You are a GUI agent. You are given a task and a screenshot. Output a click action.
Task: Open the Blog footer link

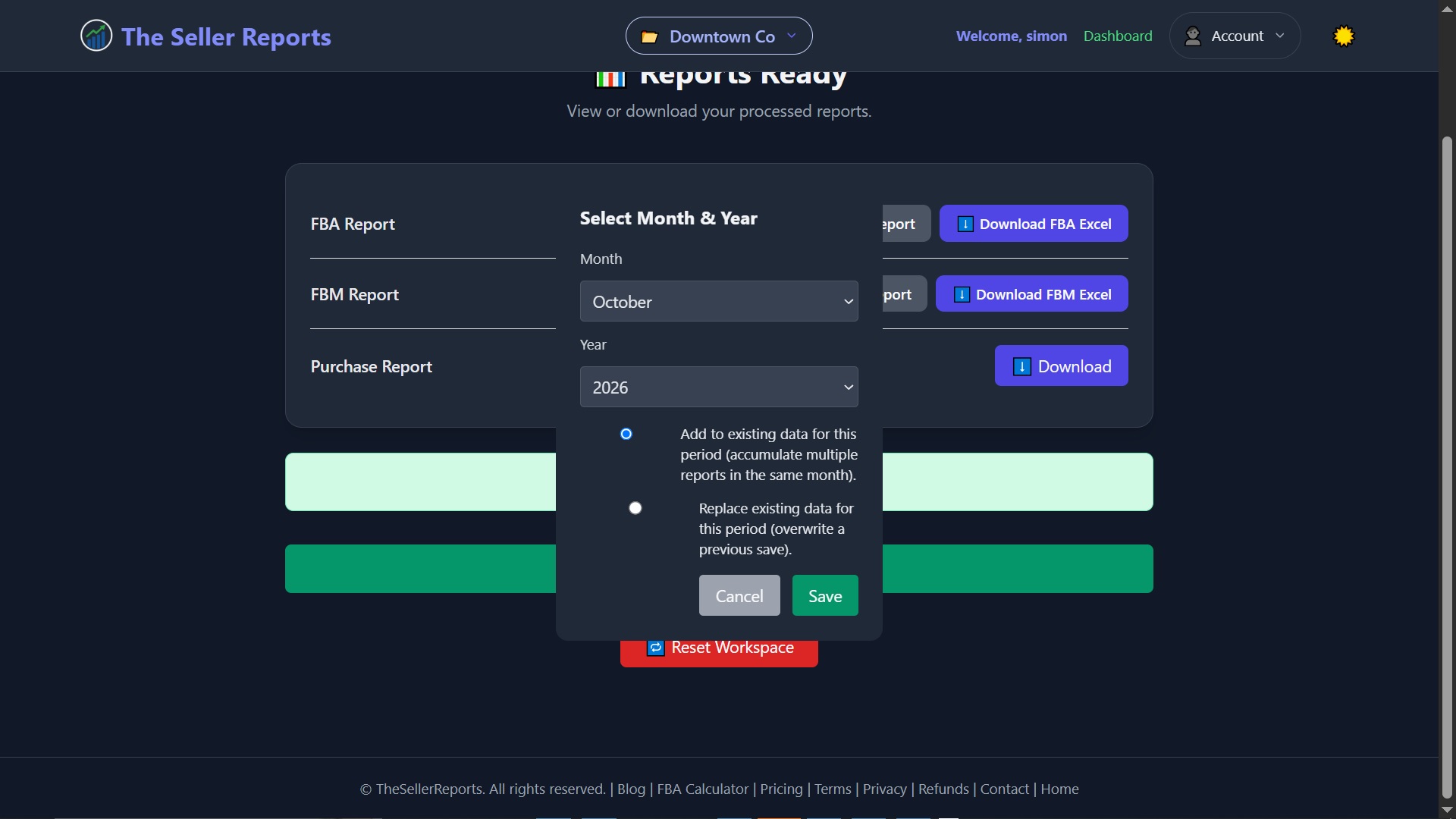[631, 789]
